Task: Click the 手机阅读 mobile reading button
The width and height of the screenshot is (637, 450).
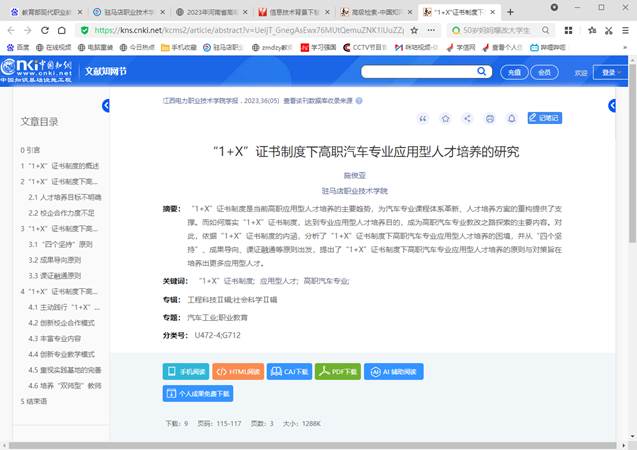Action: pyautogui.click(x=186, y=372)
